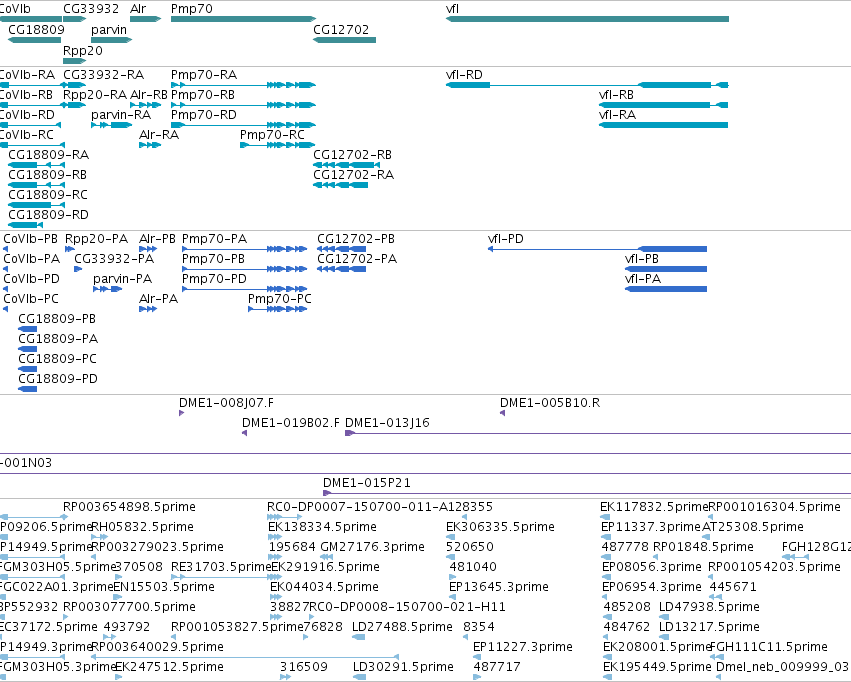Screen dimensions: 851x682
Task: Click the AT25308.5prime EST label
Action: pyautogui.click(x=753, y=527)
